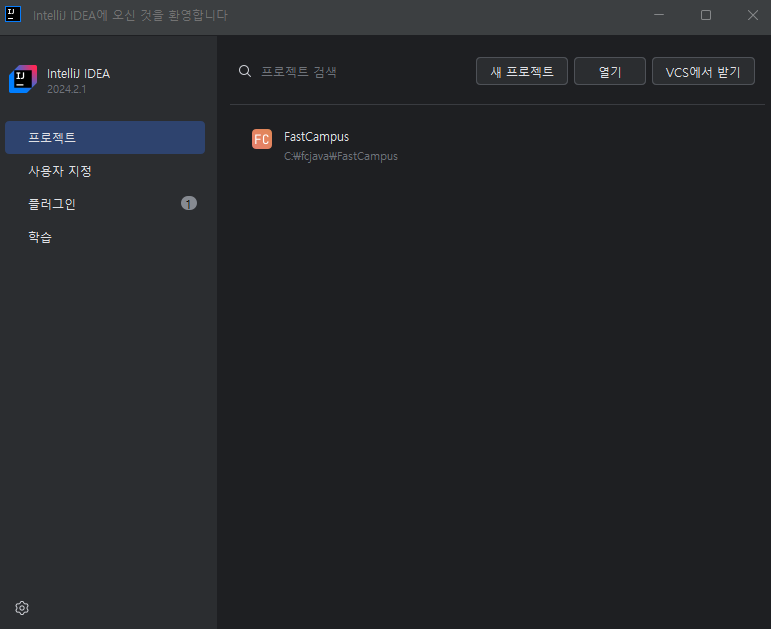This screenshot has height=629, width=771.
Task: Go to the 플러그인 section
Action: (105, 204)
